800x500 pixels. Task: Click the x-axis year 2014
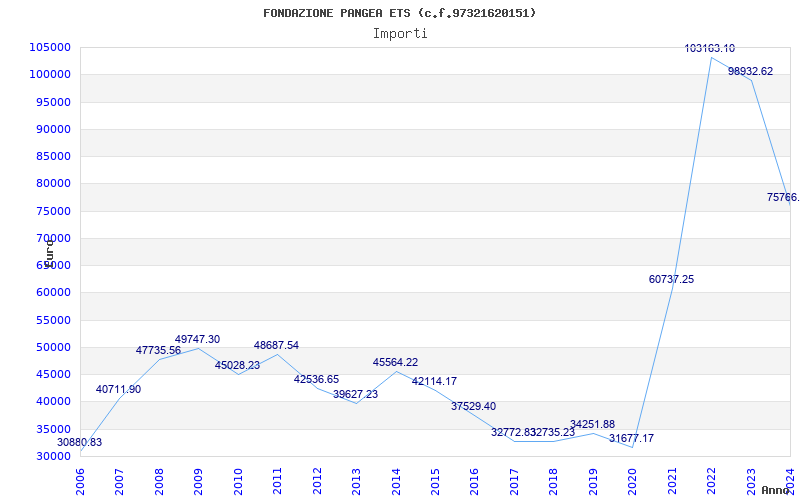tap(396, 481)
